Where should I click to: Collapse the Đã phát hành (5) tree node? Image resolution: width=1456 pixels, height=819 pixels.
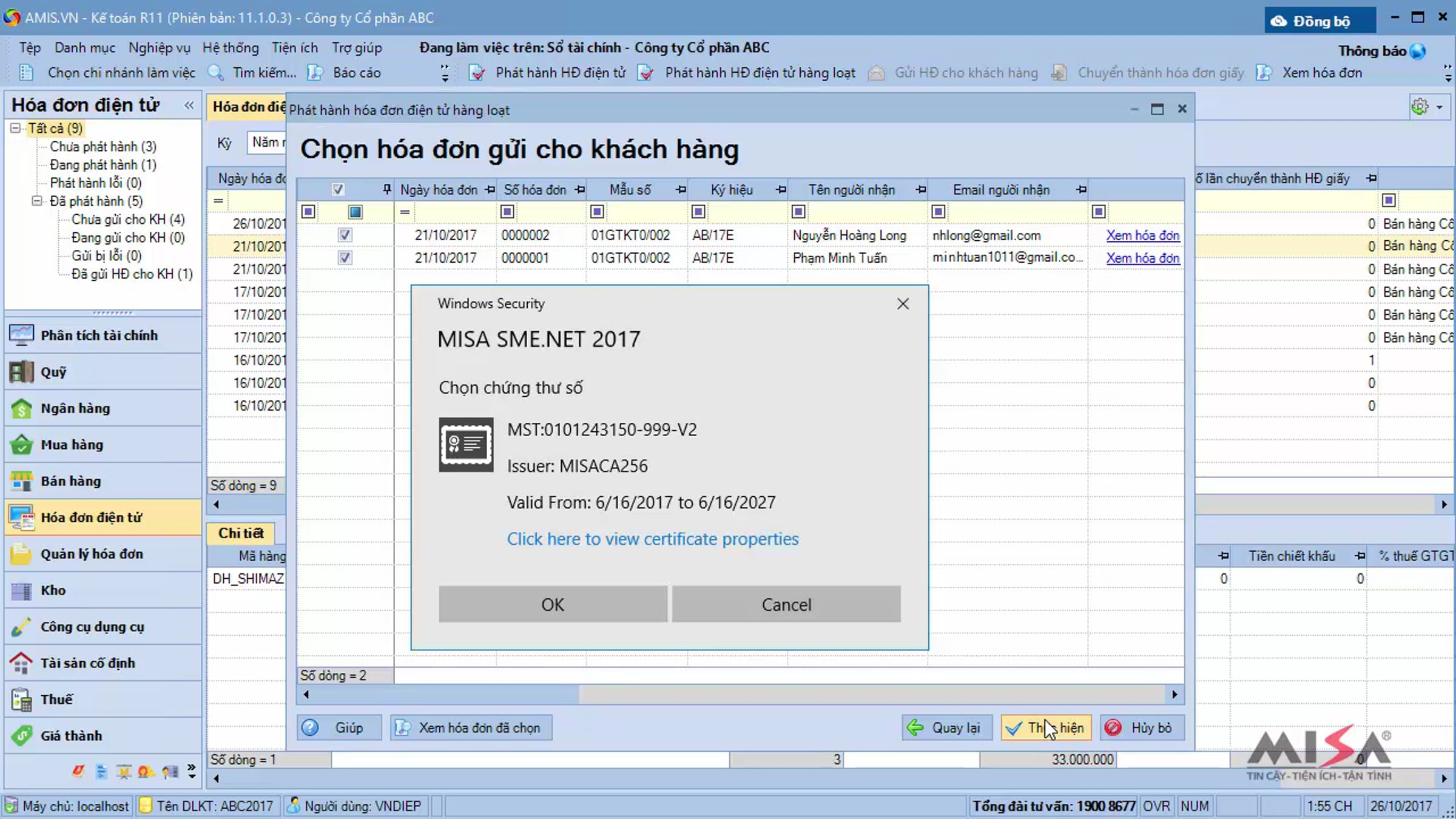[x=37, y=201]
